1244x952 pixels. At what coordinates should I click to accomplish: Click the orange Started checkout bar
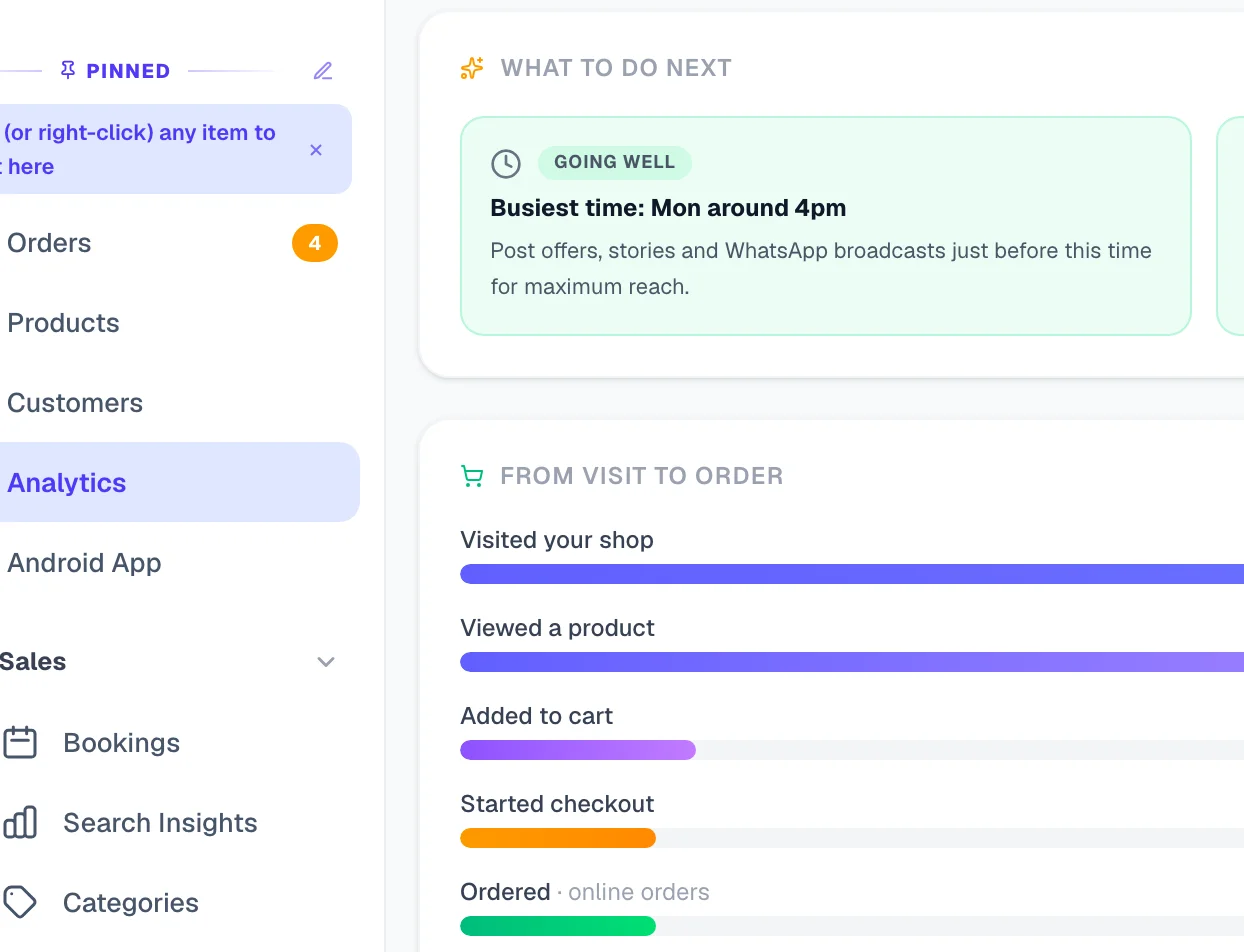[x=558, y=838]
